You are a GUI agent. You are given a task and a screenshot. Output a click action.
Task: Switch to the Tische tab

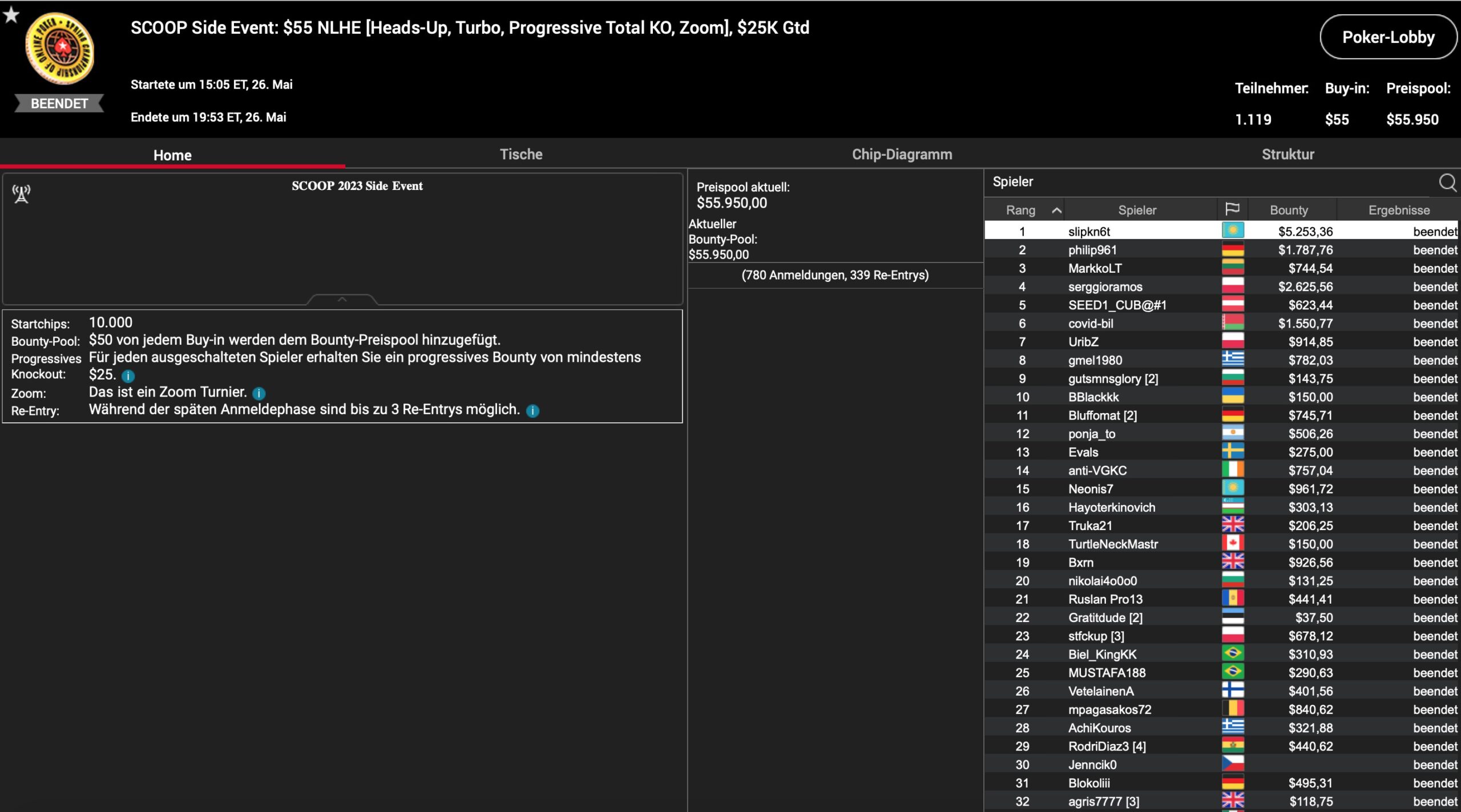point(520,154)
